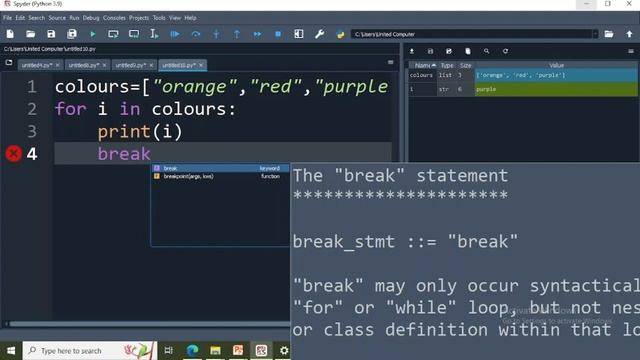Import data in Variable Explorer

(412, 51)
